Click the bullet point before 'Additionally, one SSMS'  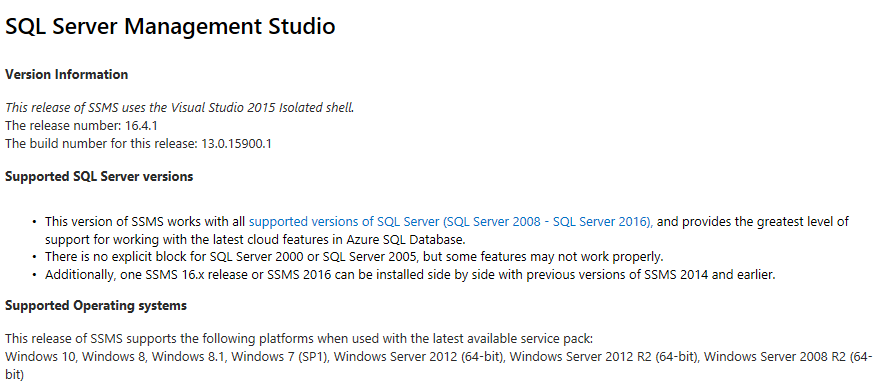pos(34,275)
